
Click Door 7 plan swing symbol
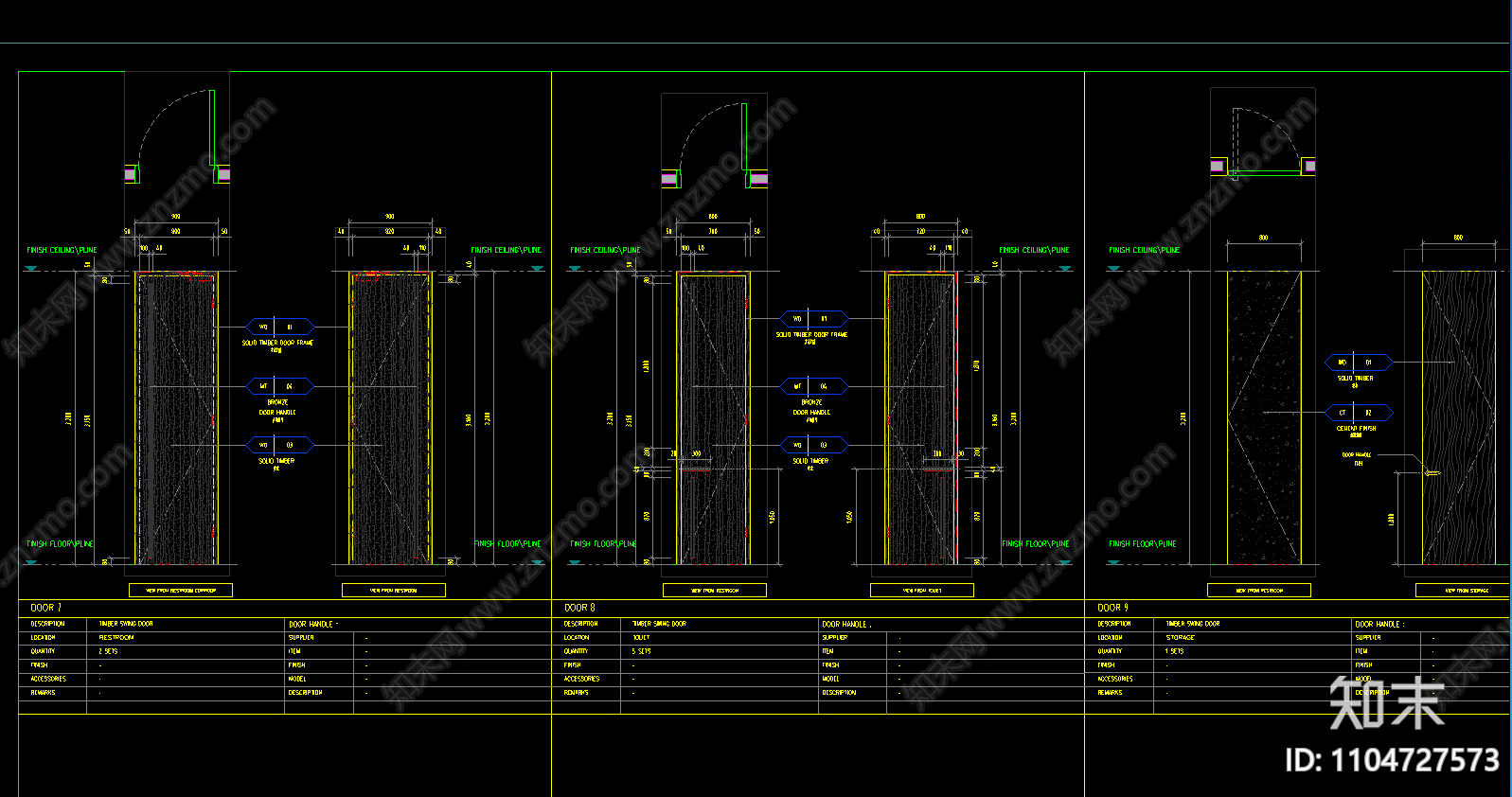pyautogui.click(x=177, y=134)
